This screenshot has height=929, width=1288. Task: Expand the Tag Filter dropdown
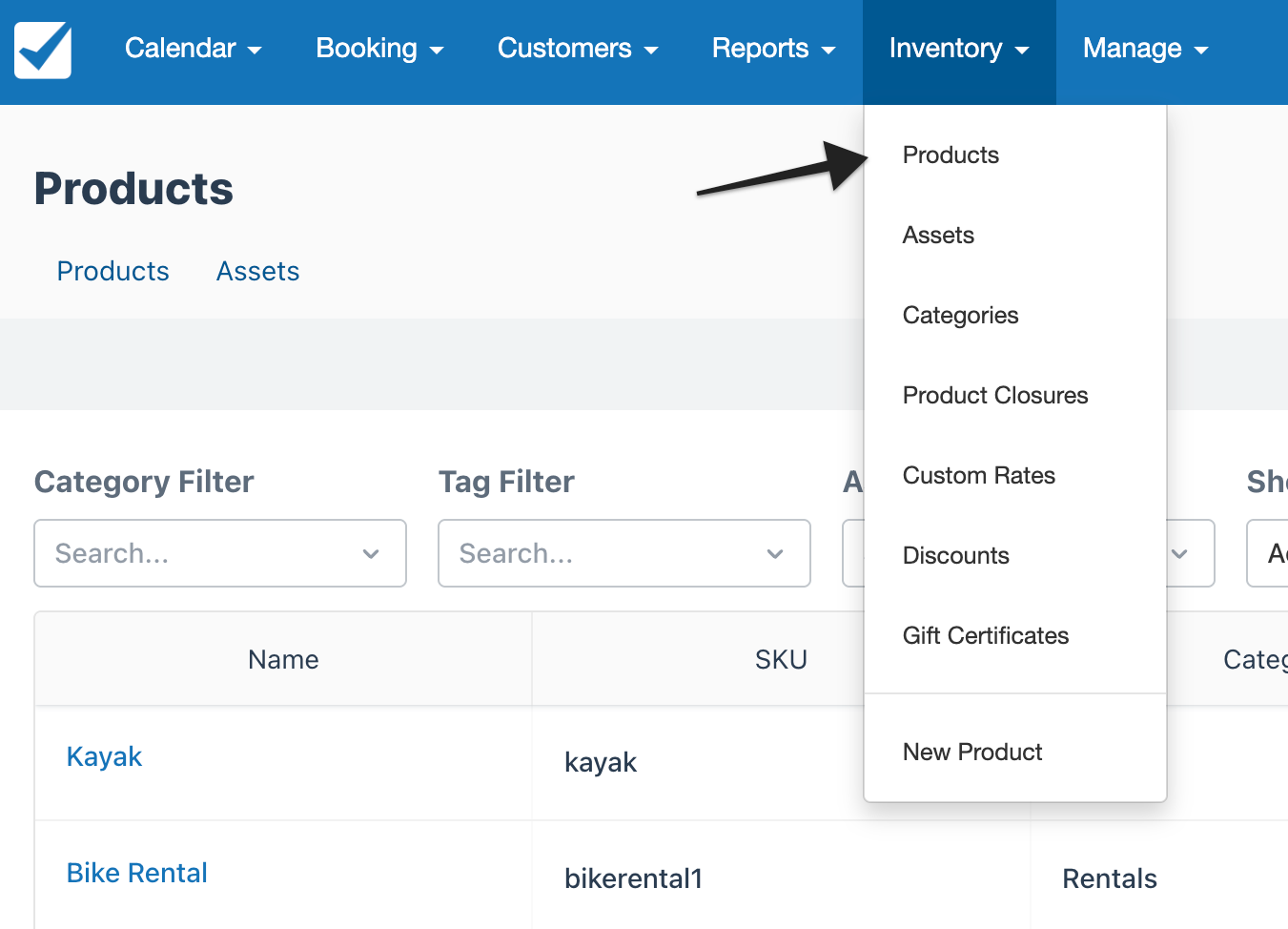click(x=624, y=553)
